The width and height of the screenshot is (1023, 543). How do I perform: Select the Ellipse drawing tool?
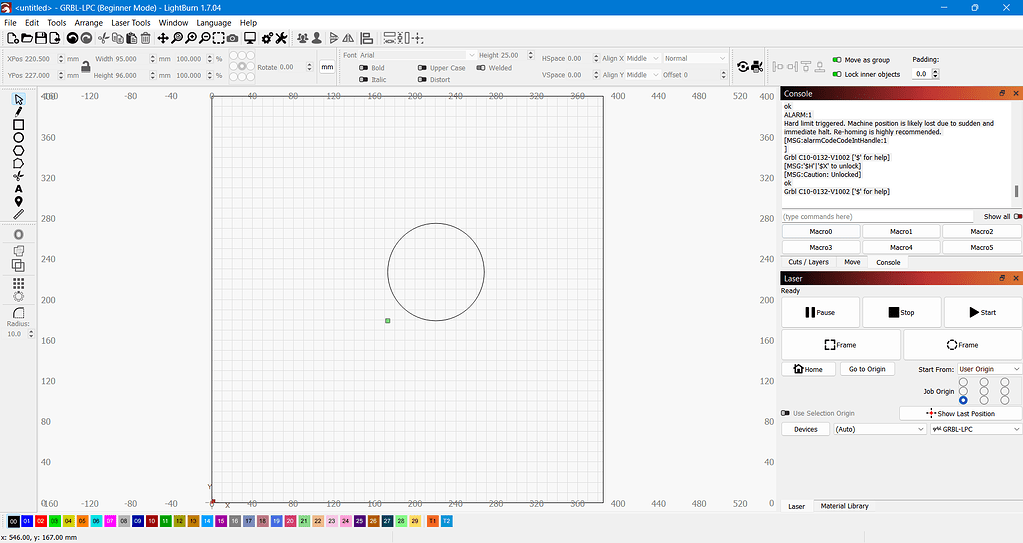18,138
